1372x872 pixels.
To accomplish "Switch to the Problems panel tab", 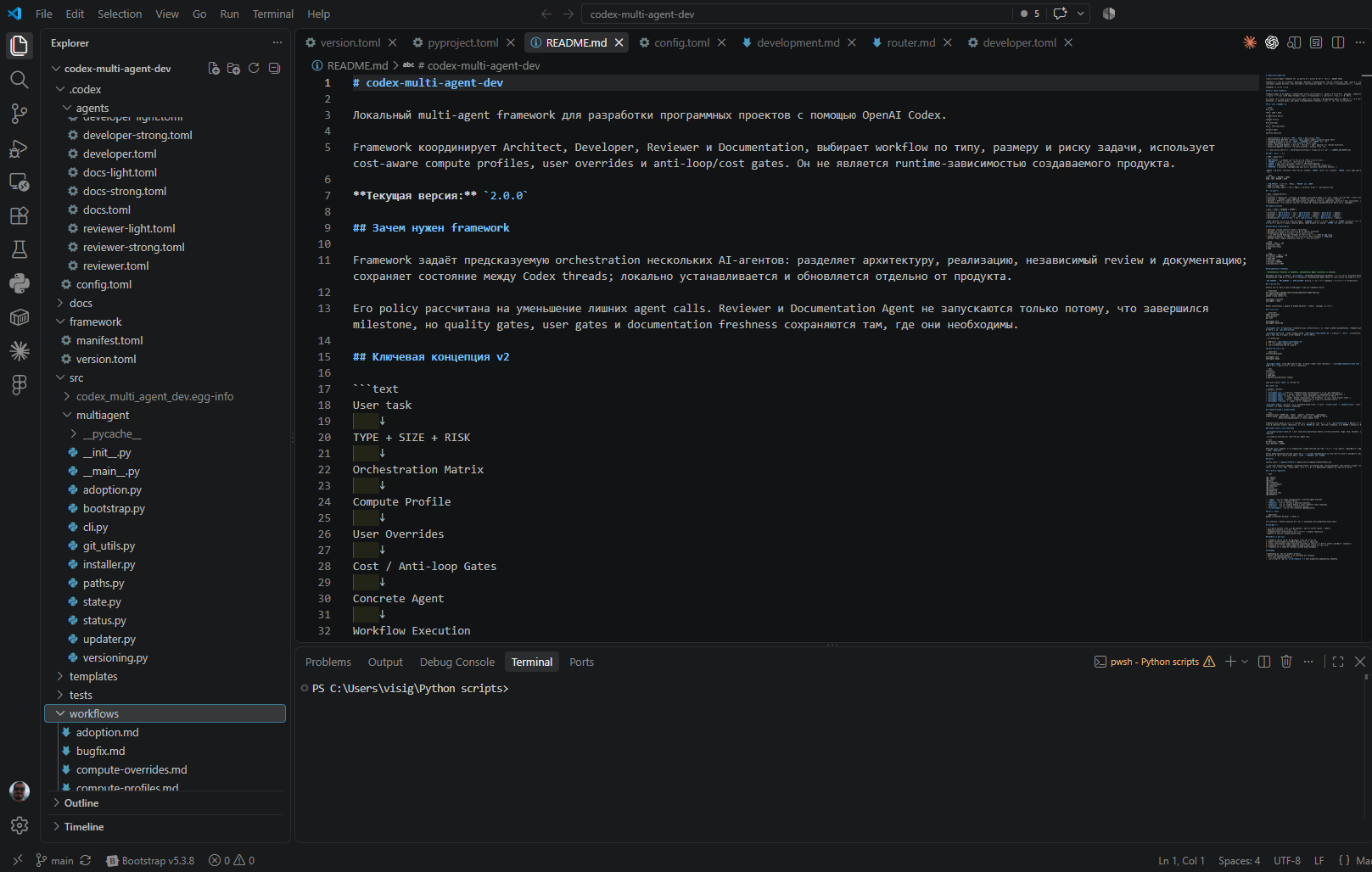I will coord(328,662).
